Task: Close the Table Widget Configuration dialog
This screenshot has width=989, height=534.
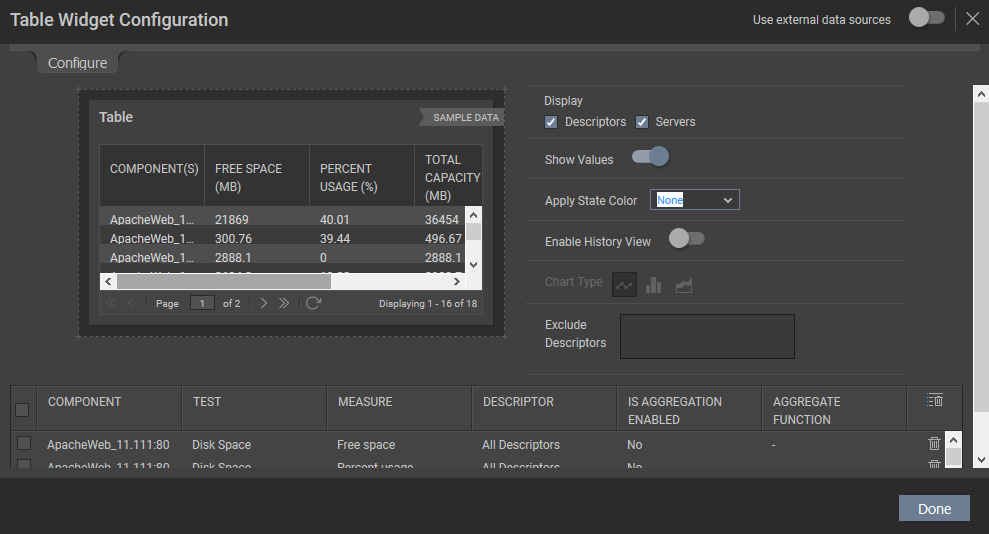Action: click(x=973, y=19)
